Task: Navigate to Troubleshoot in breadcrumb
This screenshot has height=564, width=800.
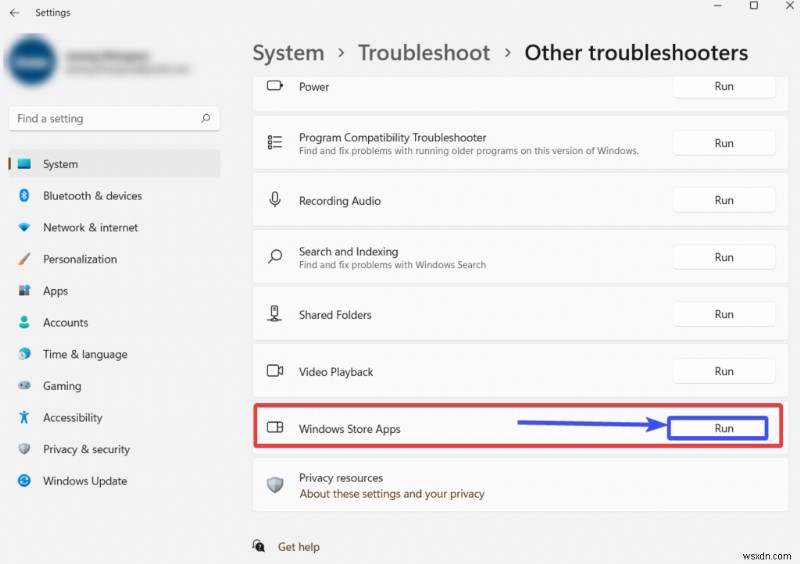Action: click(x=423, y=53)
